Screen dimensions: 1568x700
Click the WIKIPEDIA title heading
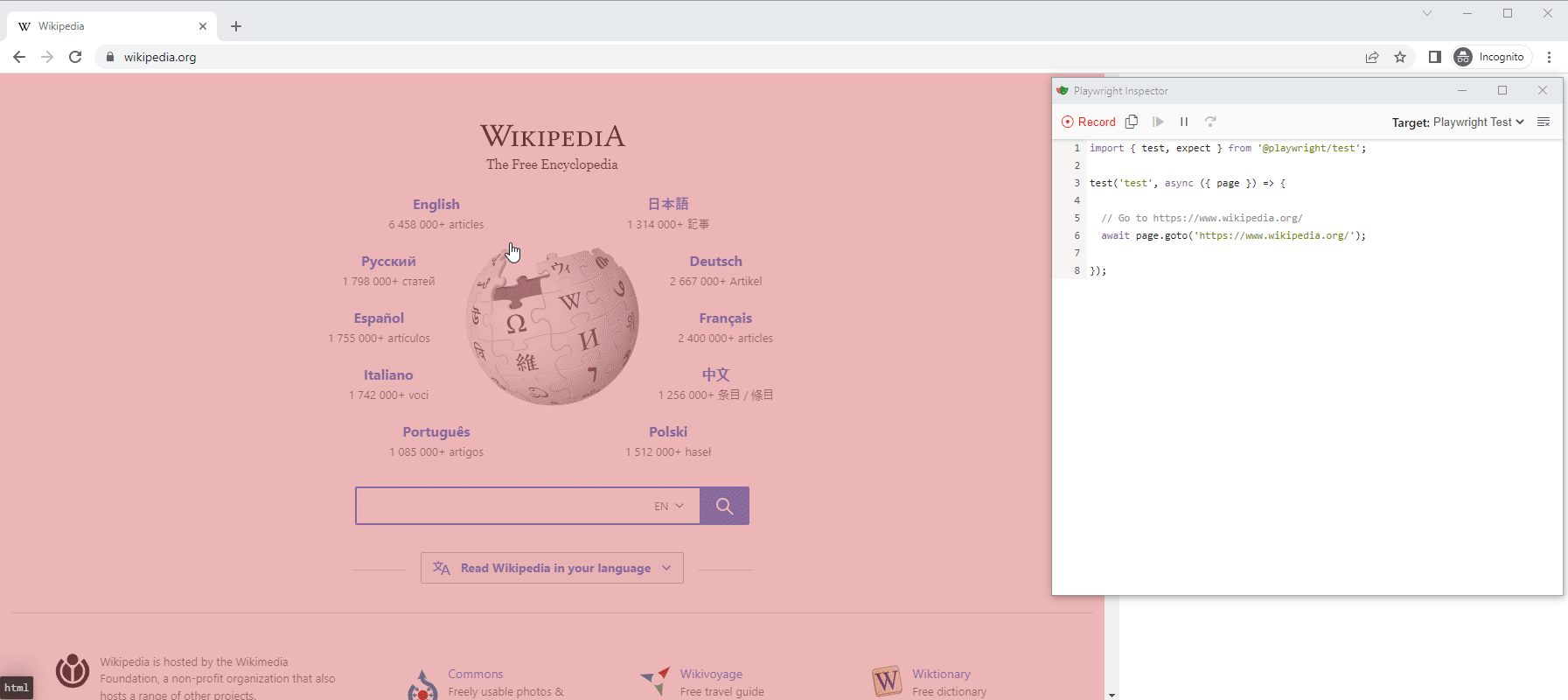tap(553, 136)
